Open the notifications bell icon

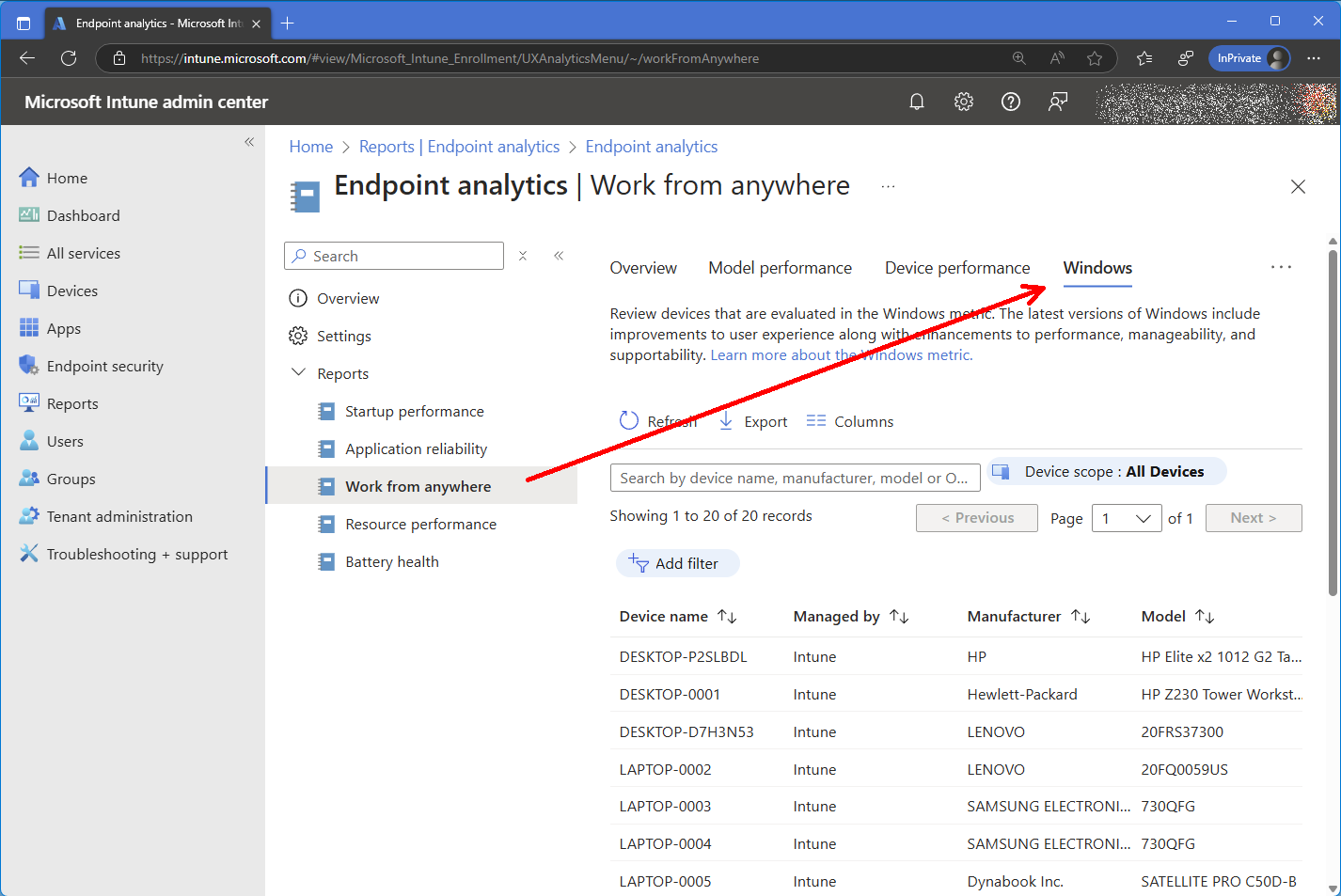(916, 102)
